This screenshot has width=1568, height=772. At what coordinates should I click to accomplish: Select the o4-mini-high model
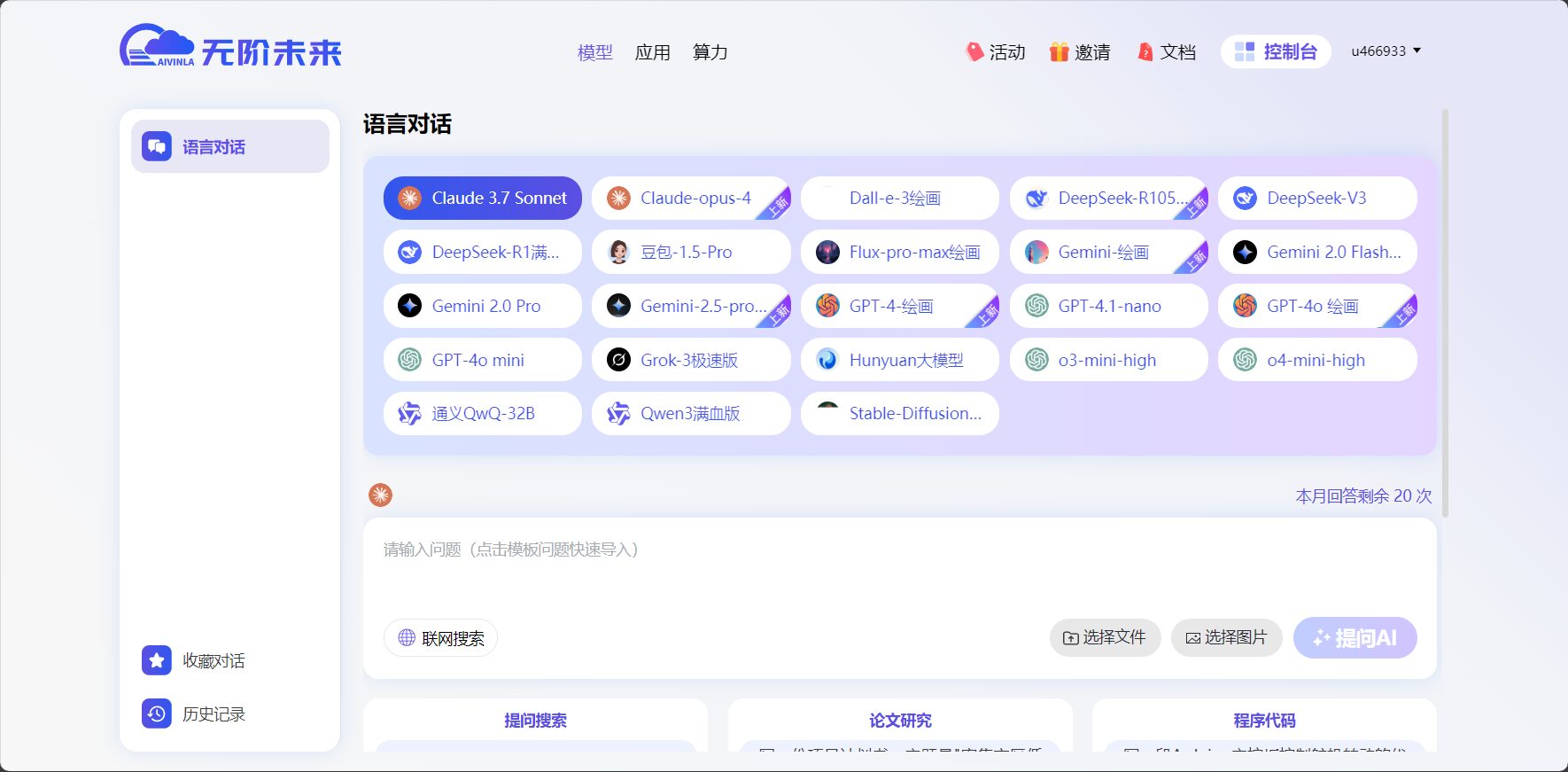click(x=1317, y=360)
